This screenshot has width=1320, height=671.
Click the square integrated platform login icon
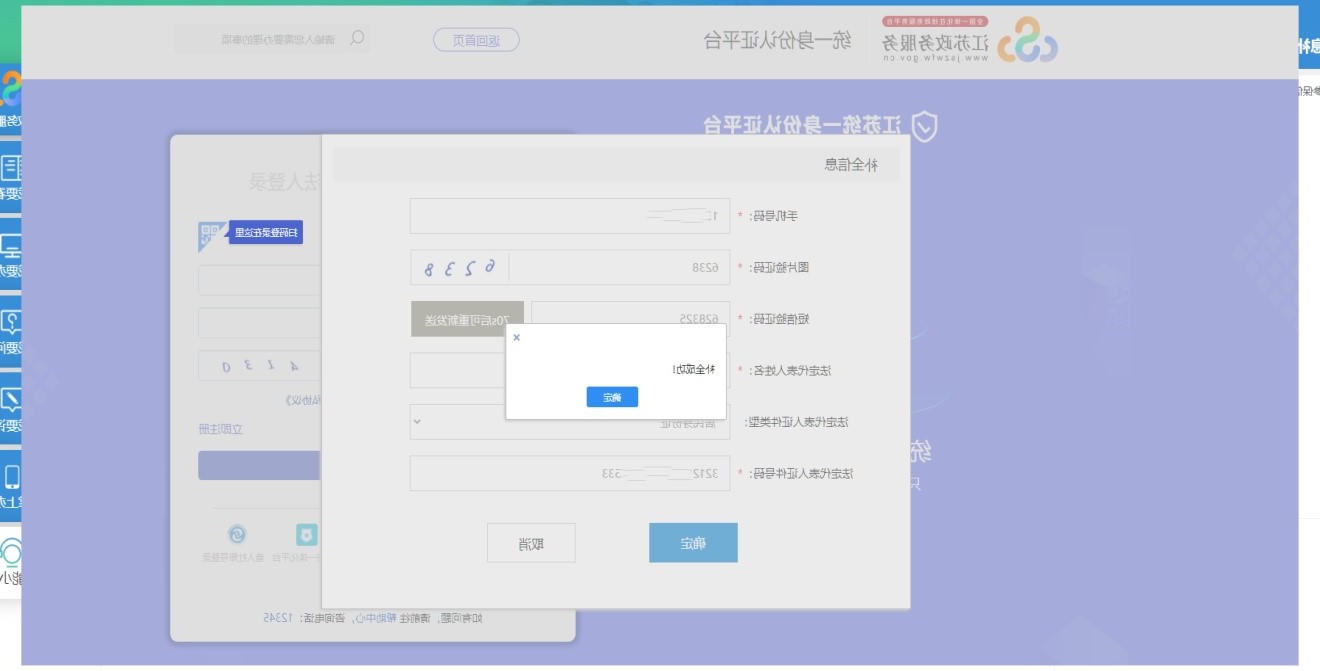[307, 534]
